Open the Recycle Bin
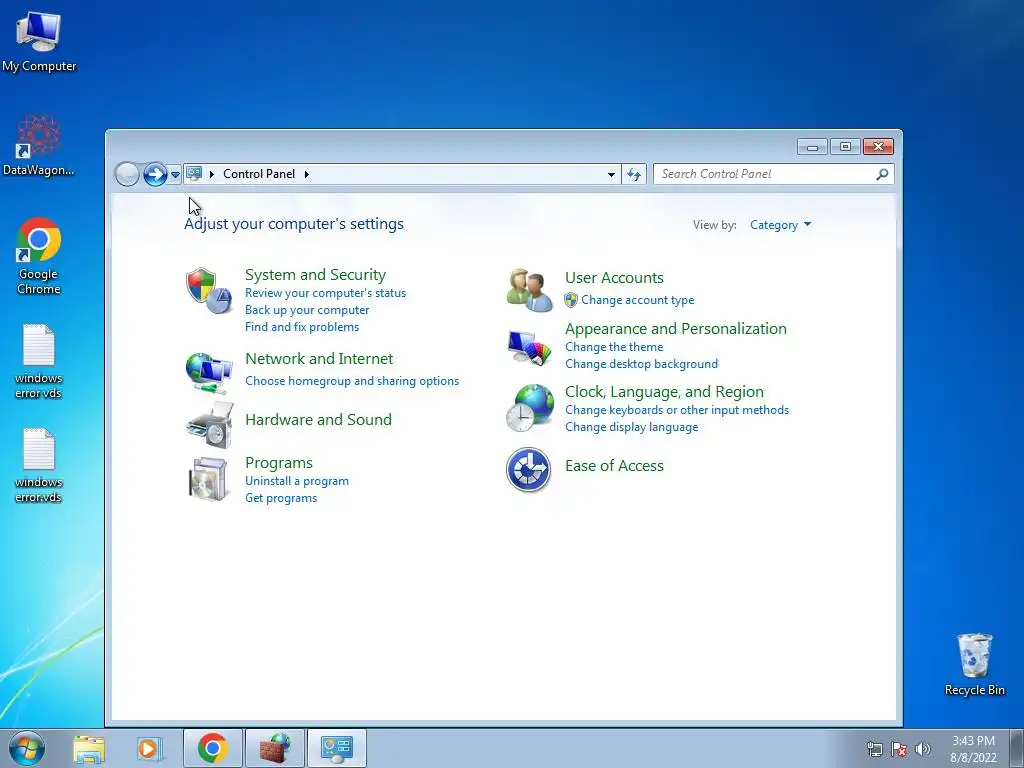The width and height of the screenshot is (1024, 768). coord(974,665)
